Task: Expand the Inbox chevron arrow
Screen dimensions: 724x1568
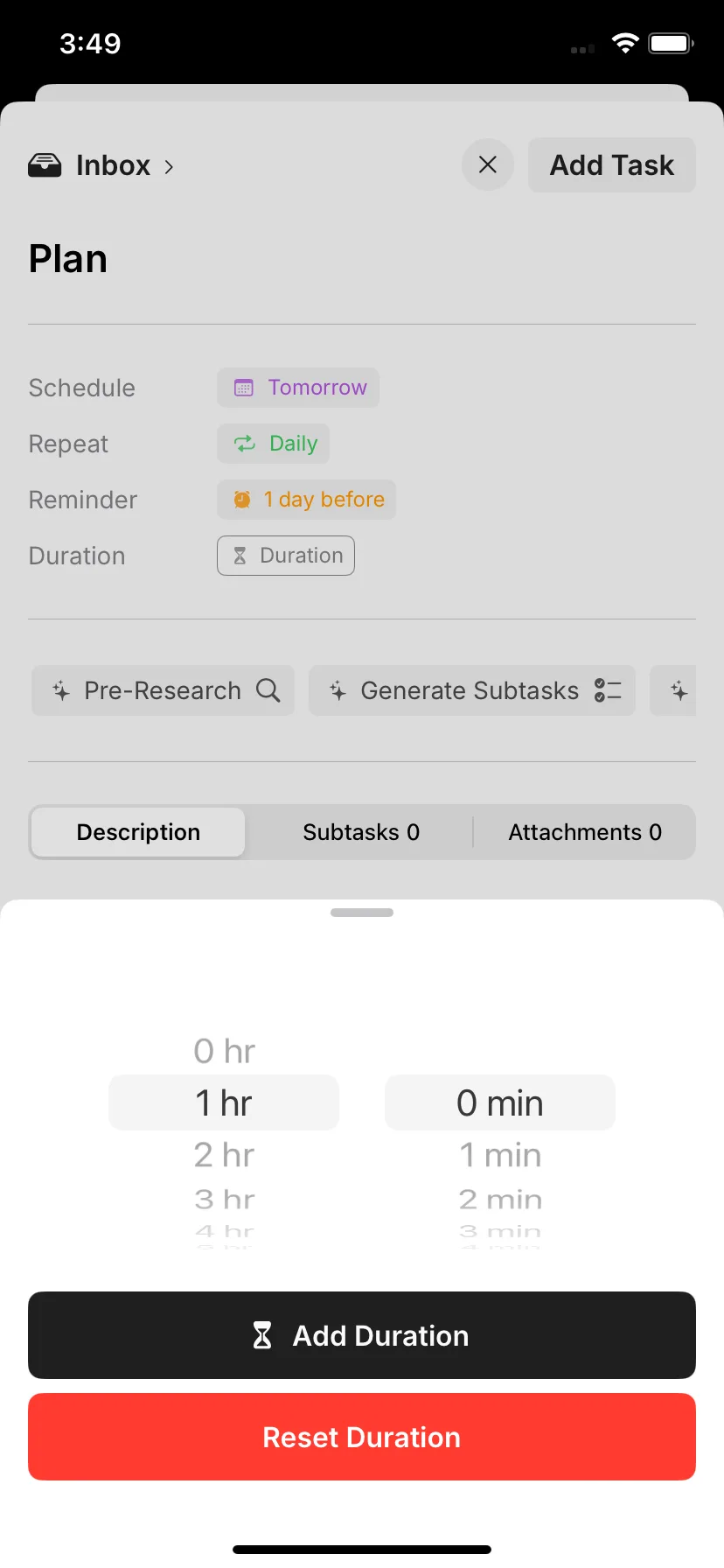Action: [169, 166]
